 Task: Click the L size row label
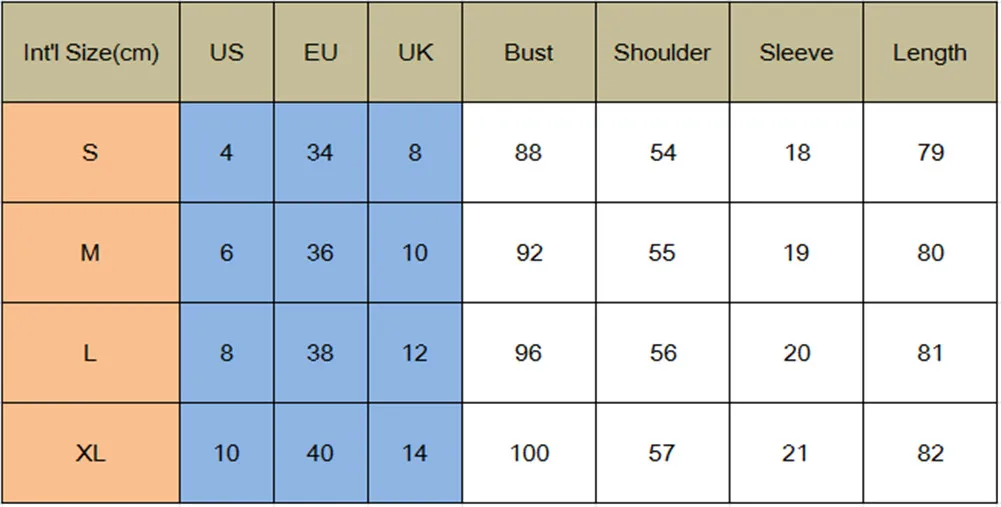pos(91,353)
